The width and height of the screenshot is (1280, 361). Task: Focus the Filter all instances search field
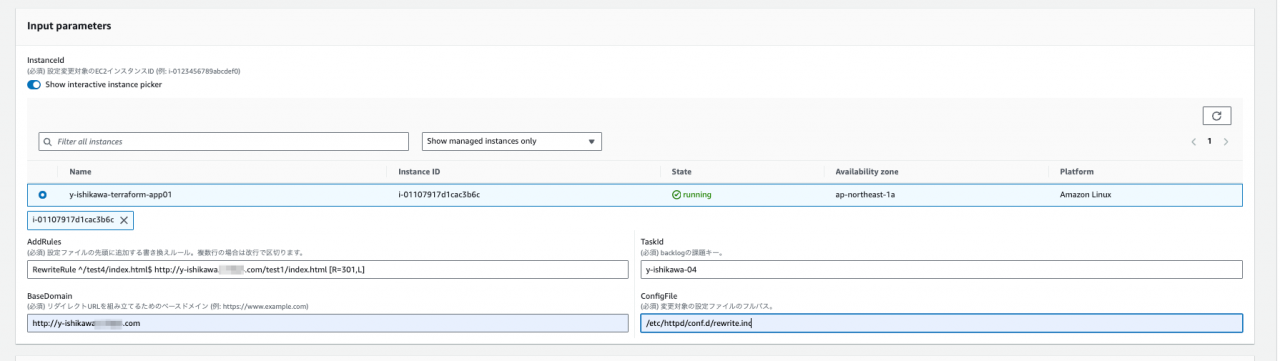coord(224,142)
